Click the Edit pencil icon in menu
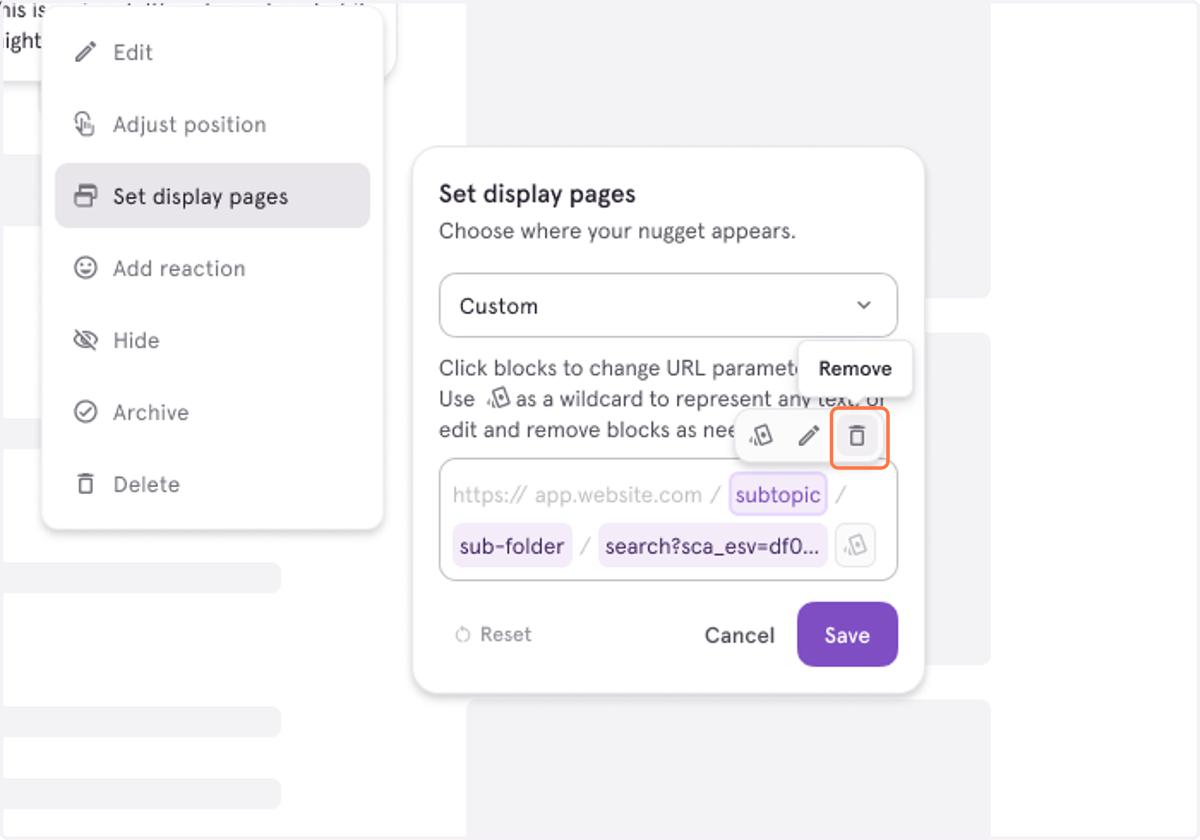Screen dimensions: 1200x840 [86, 52]
